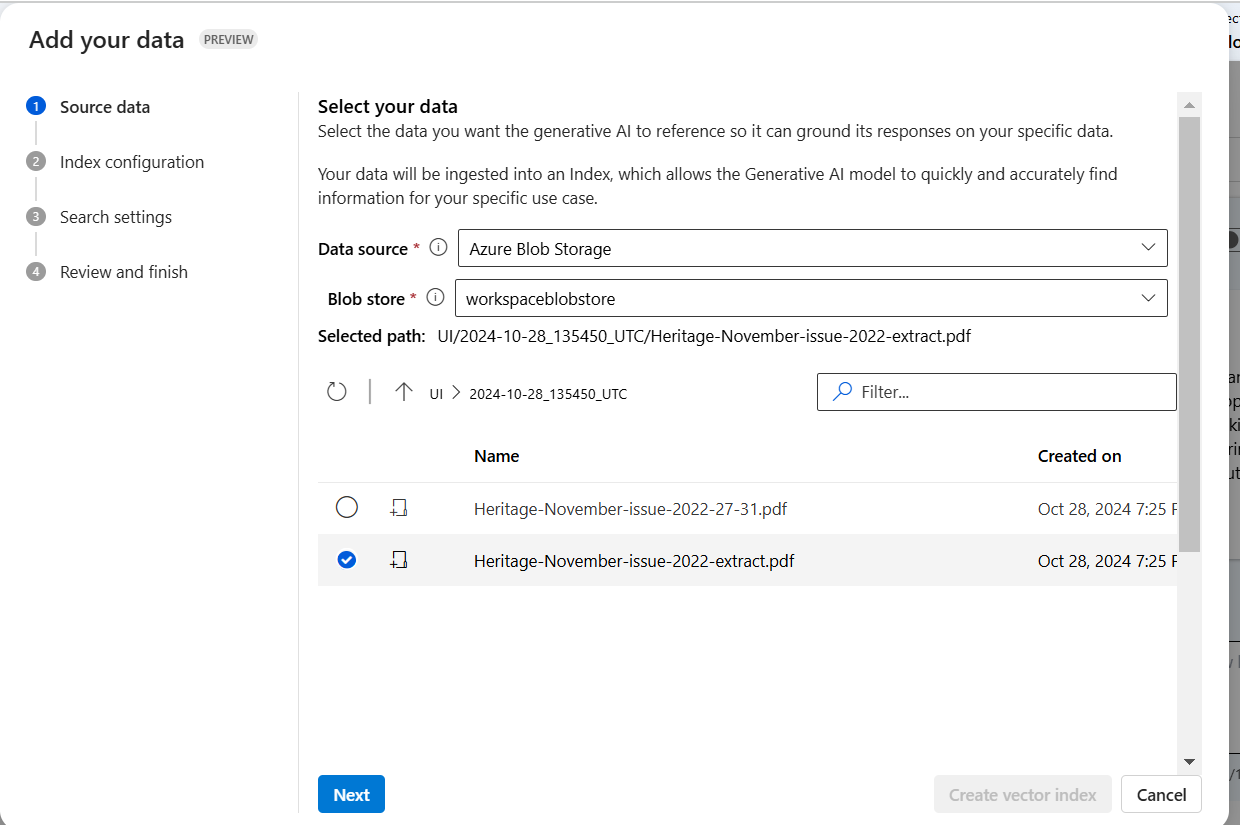This screenshot has height=825, width=1240.
Task: Click step 4 circle in wizard
Action: [x=36, y=272]
